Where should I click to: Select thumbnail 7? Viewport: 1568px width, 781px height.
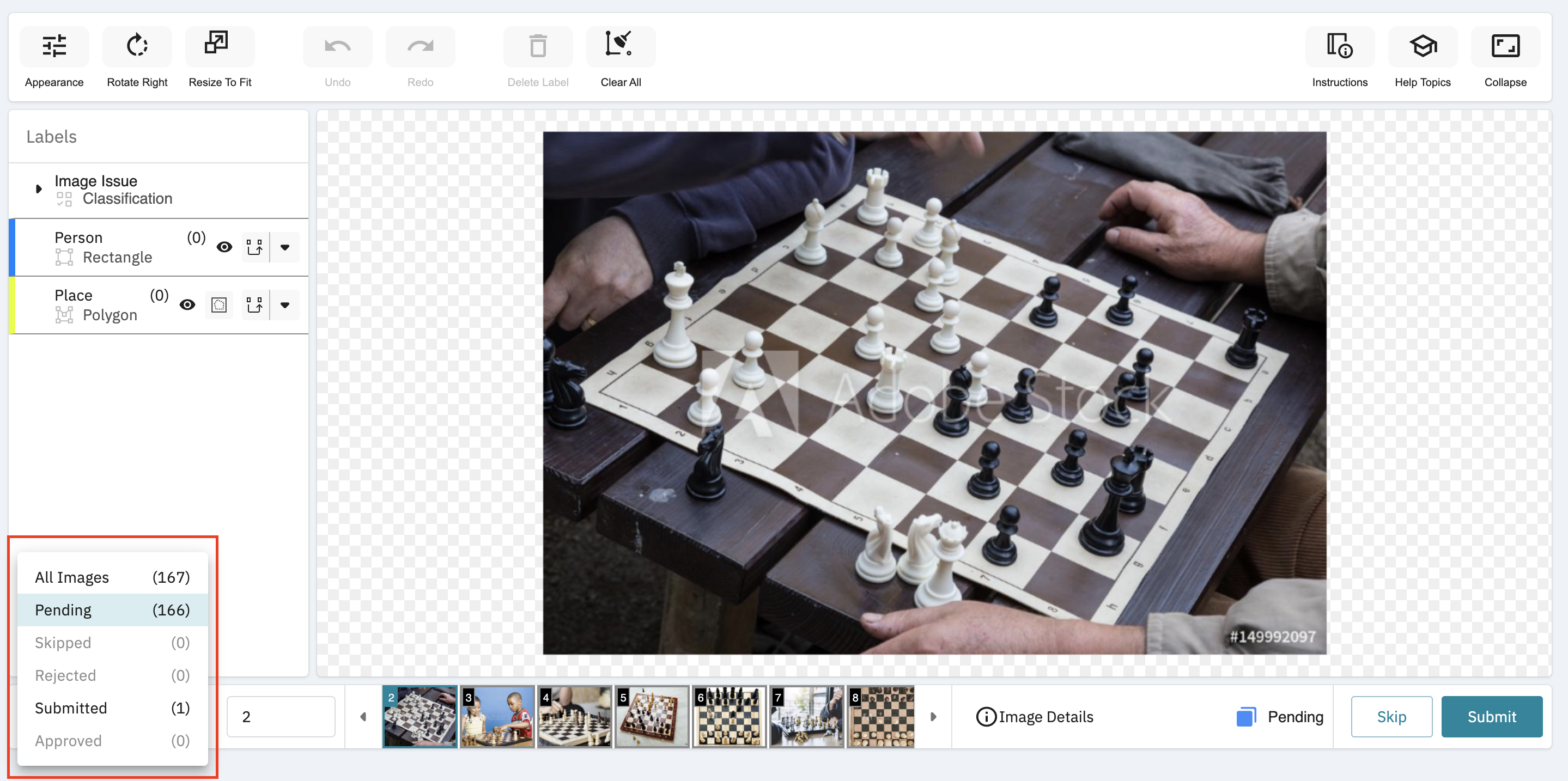tap(806, 717)
